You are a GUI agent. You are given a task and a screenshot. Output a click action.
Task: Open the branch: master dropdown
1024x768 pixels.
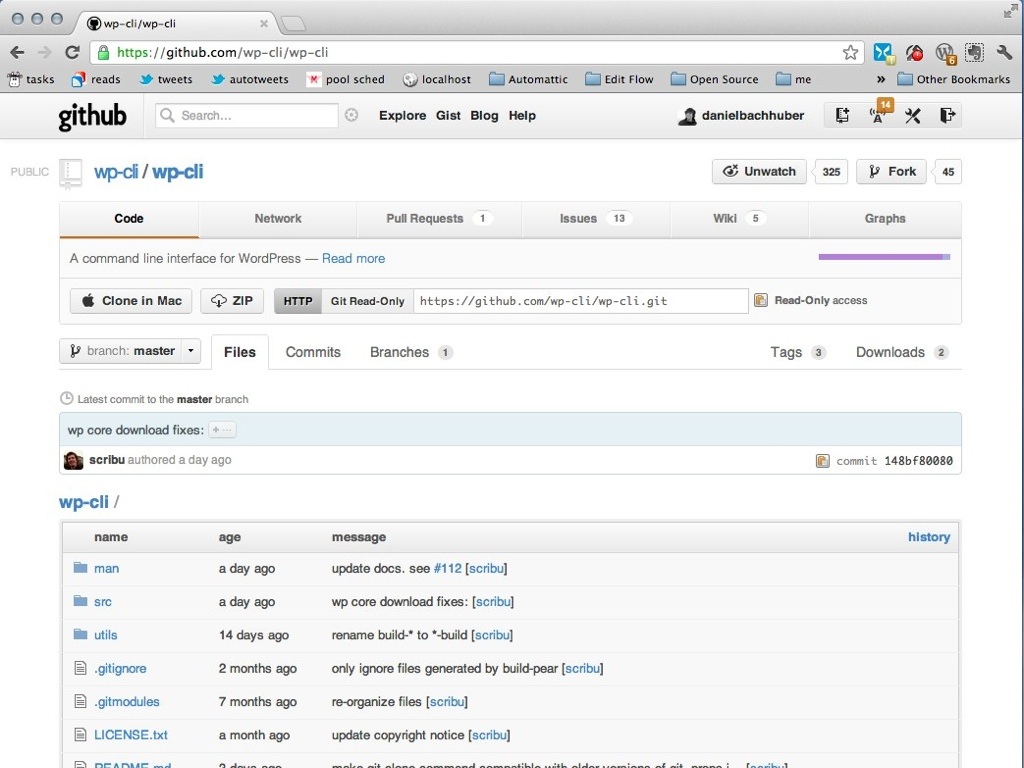(x=130, y=351)
